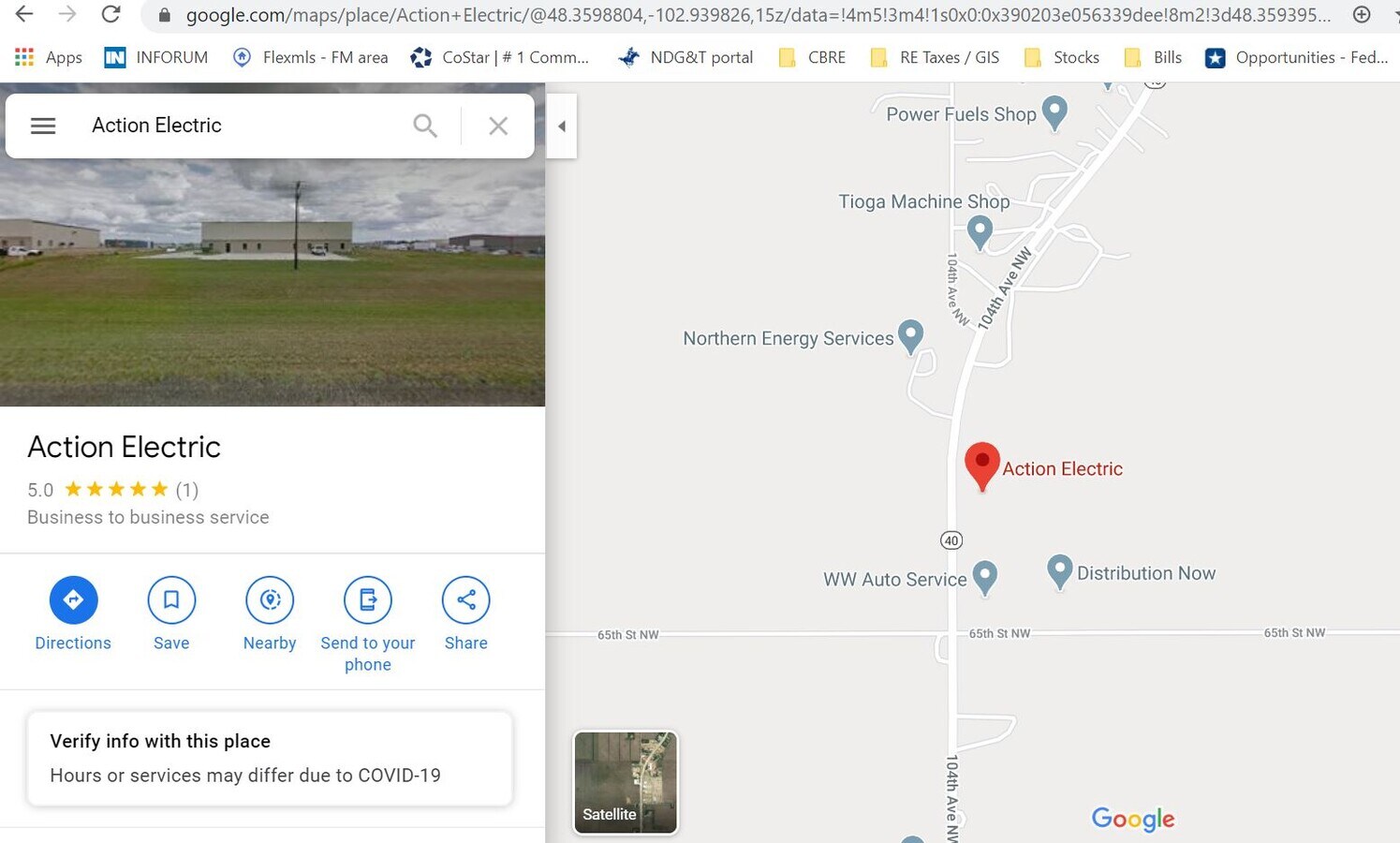
Task: Open the Stocks bookmarks folder
Action: point(1062,57)
